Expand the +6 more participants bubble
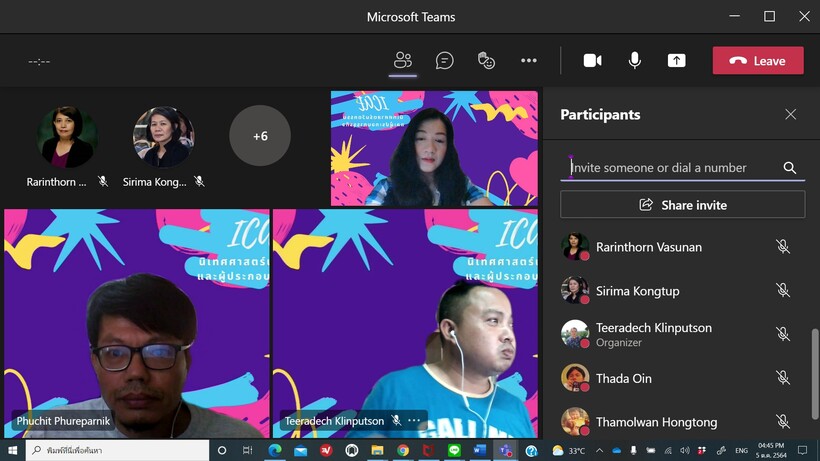 (260, 135)
